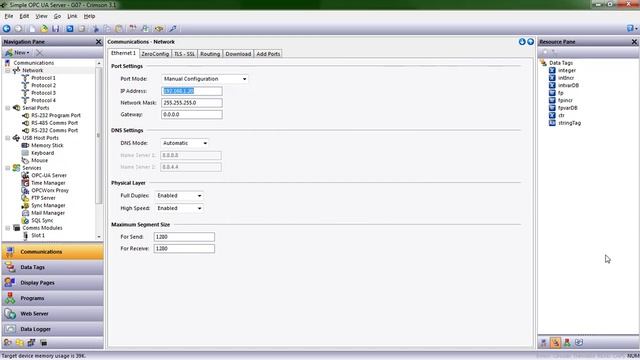Open the New dropdown in Navigation Pane
Image resolution: width=640 pixels, height=360 pixels.
(17, 53)
